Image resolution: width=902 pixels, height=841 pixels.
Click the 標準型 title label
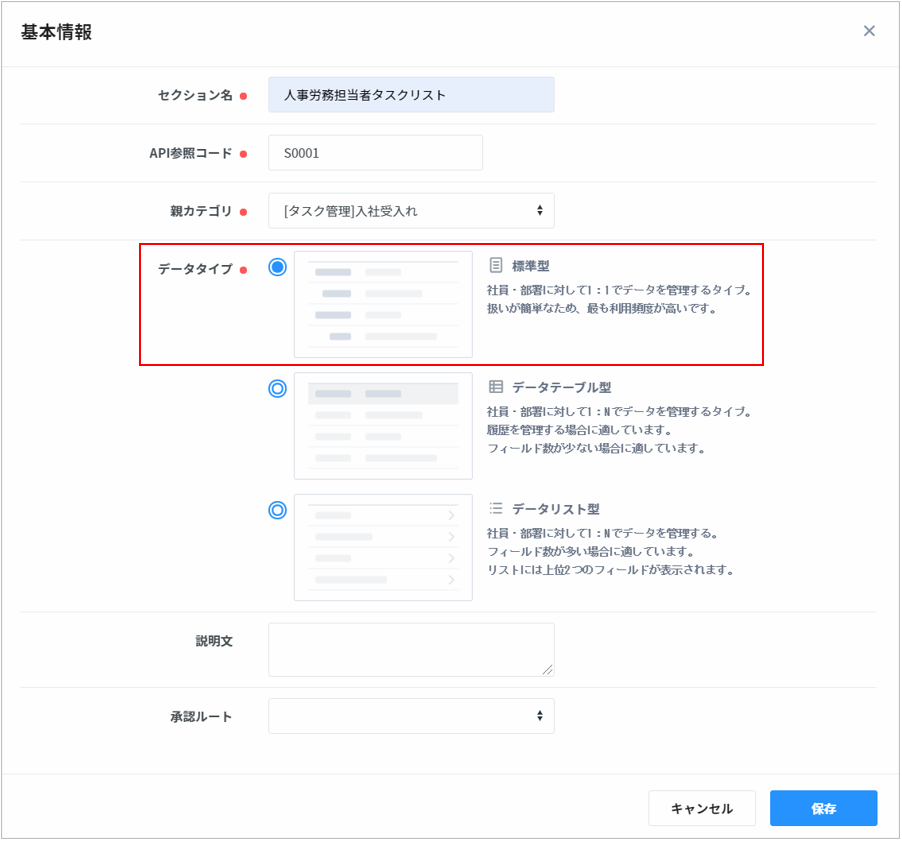pos(531,266)
